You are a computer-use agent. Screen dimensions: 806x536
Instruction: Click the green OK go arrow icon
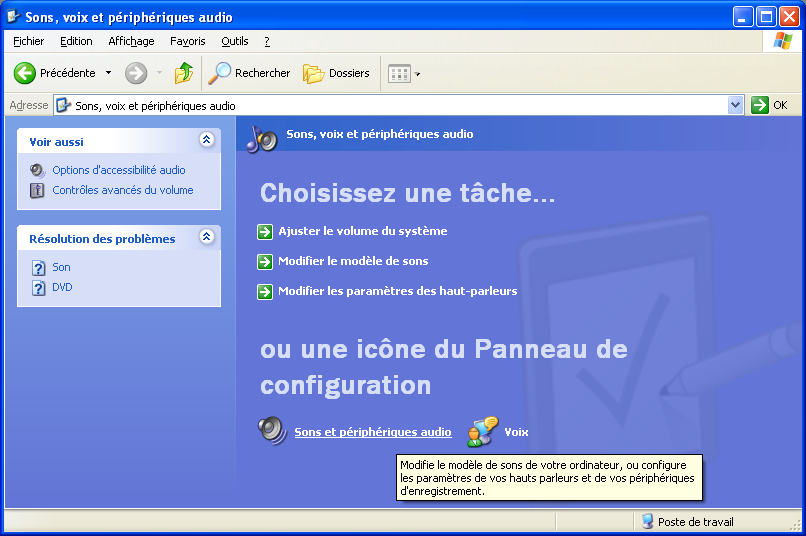coord(759,105)
